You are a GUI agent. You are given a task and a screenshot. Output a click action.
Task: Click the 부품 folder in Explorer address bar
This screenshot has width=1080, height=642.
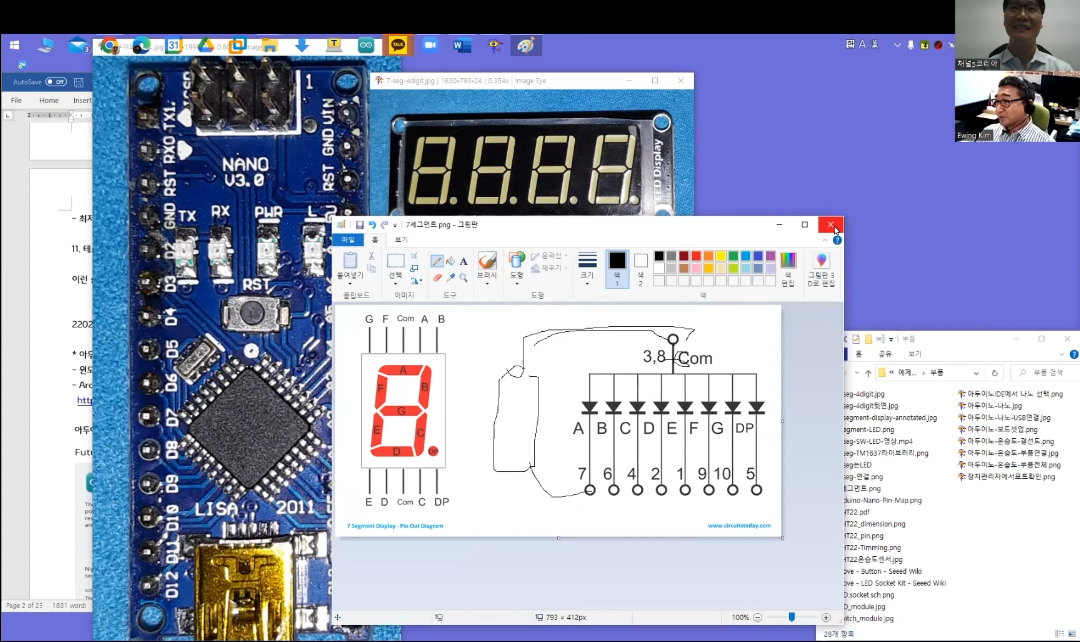click(936, 373)
